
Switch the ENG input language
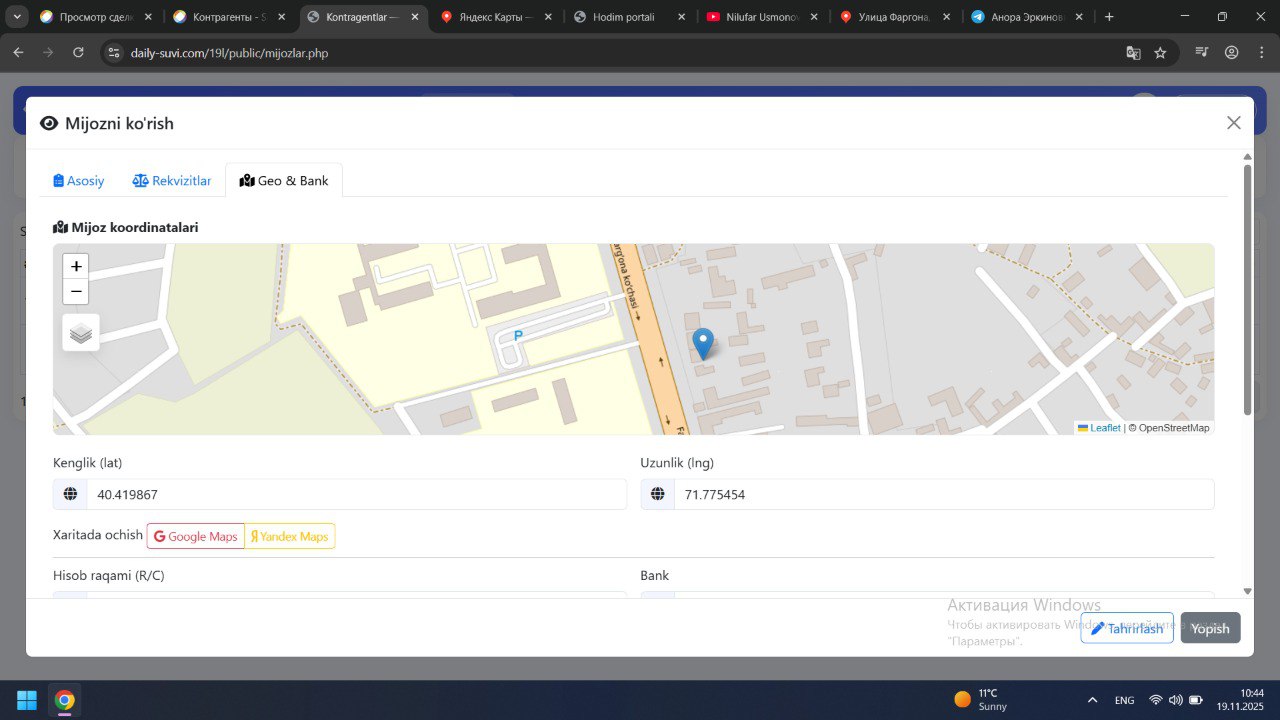[1124, 700]
